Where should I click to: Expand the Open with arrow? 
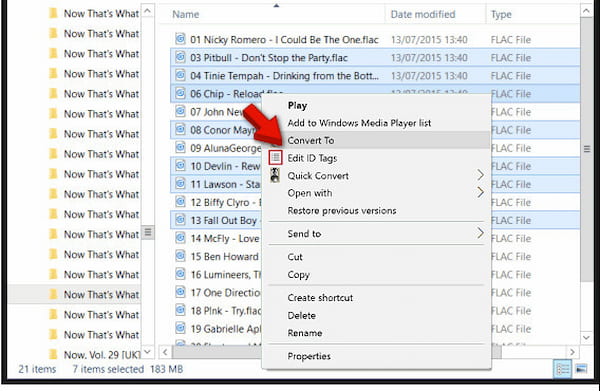[x=480, y=192]
